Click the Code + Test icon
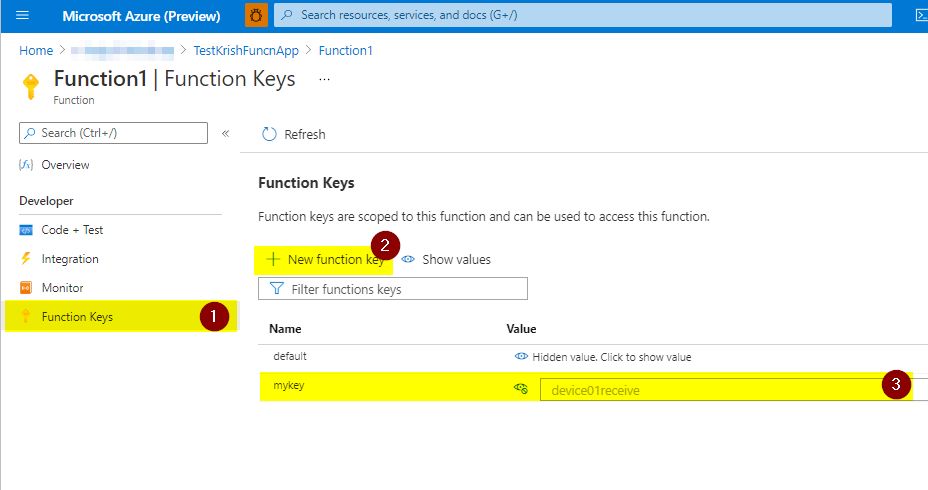The width and height of the screenshot is (928, 490). pos(26,230)
